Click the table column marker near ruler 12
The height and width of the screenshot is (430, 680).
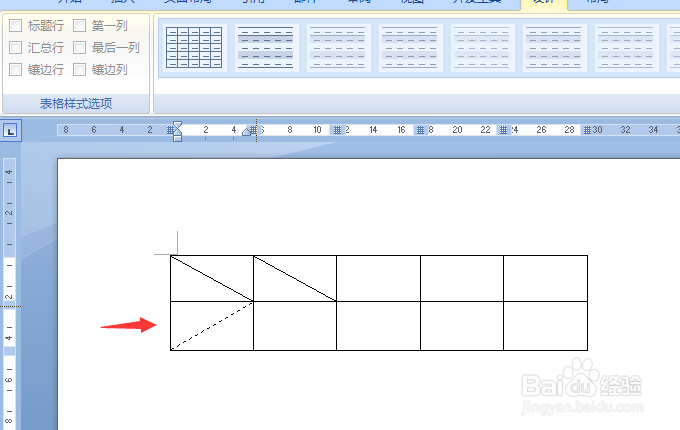coord(337,130)
